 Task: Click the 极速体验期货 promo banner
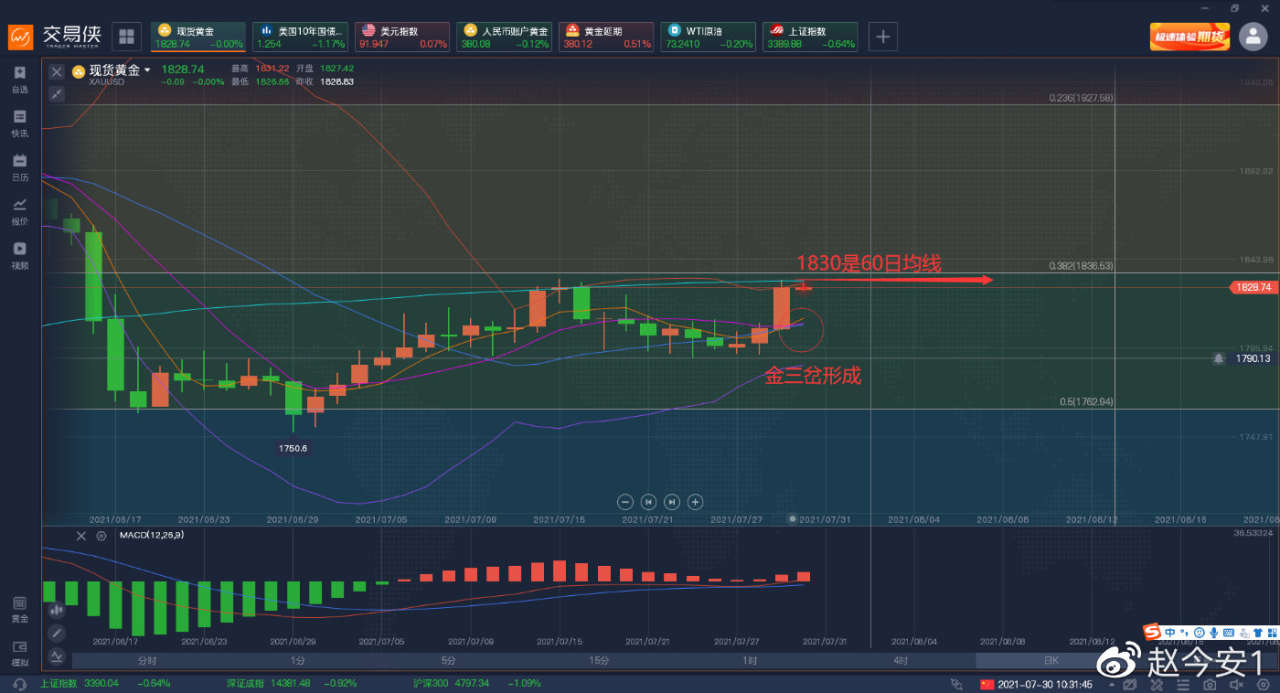coord(1190,37)
